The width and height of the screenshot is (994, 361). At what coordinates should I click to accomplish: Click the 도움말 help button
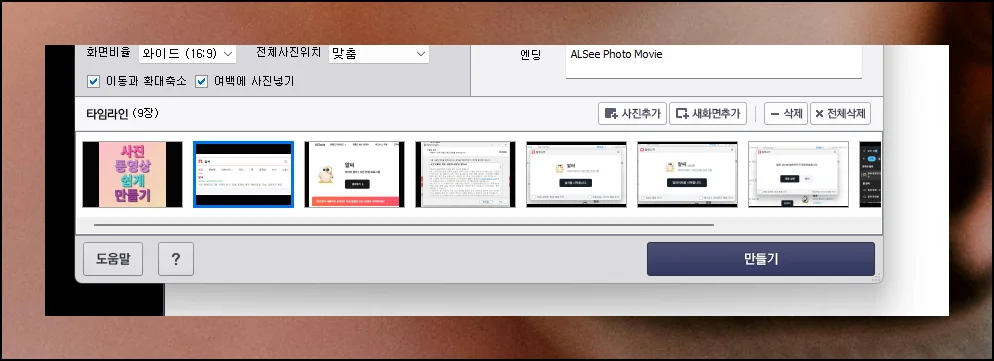coord(113,259)
